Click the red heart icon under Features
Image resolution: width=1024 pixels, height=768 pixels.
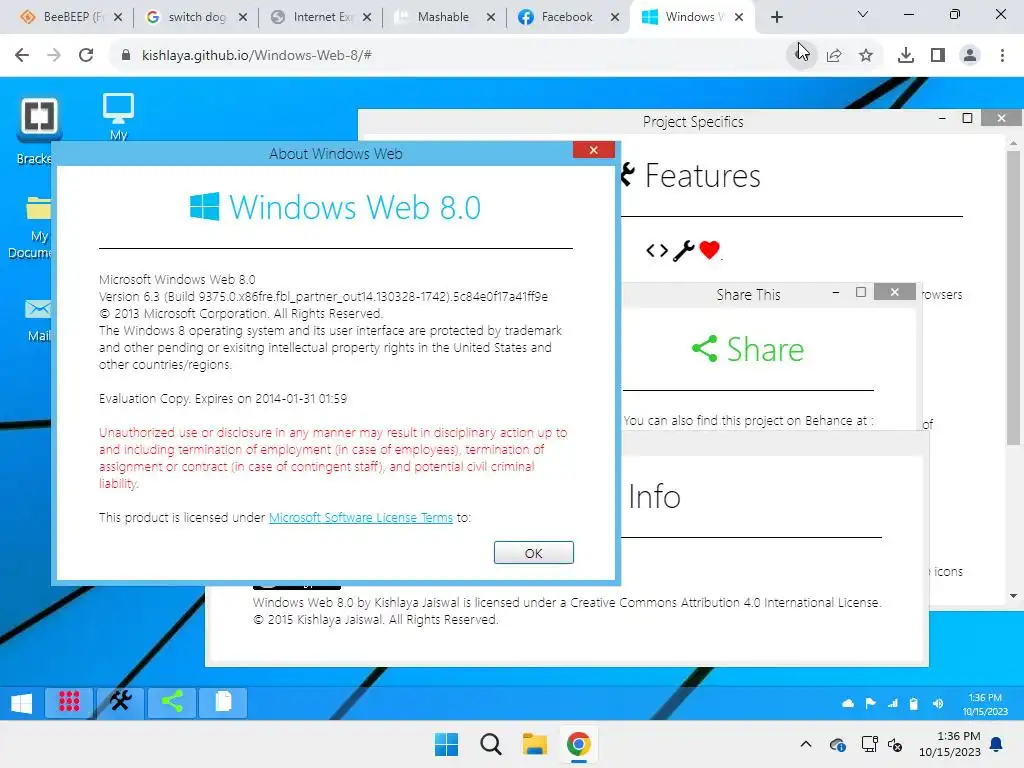click(709, 249)
